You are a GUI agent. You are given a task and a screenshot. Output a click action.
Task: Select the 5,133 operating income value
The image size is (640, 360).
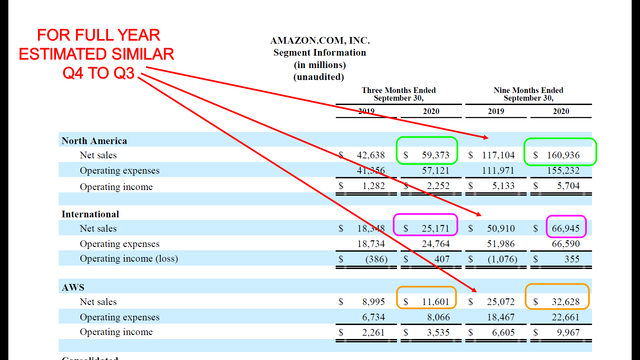click(x=503, y=186)
